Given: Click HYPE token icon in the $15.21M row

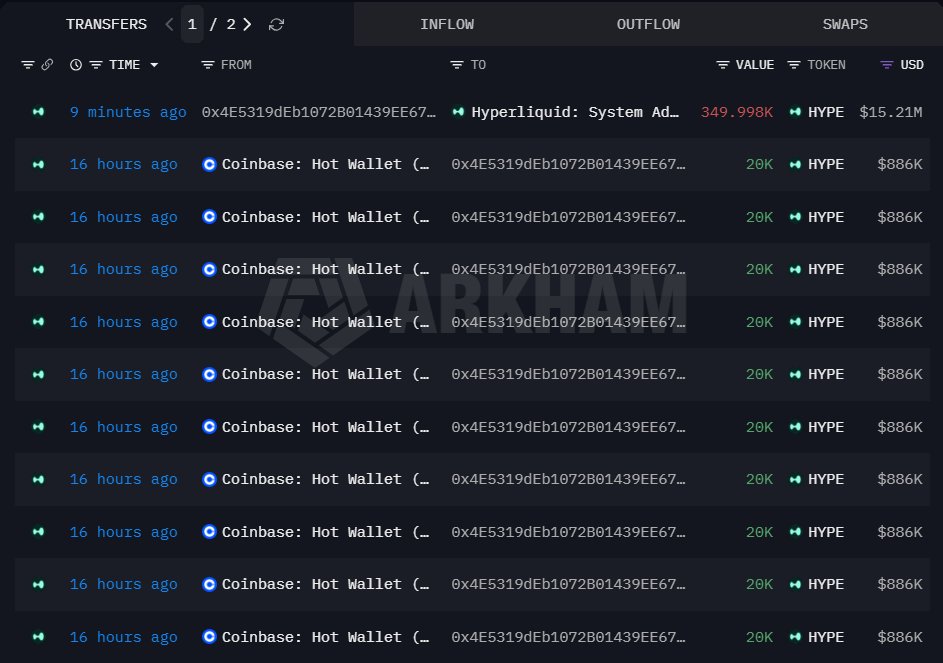Looking at the screenshot, I should click(795, 112).
